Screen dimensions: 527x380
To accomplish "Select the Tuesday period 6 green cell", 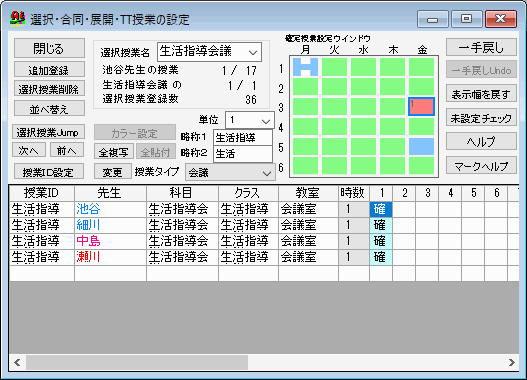I will point(334,166).
